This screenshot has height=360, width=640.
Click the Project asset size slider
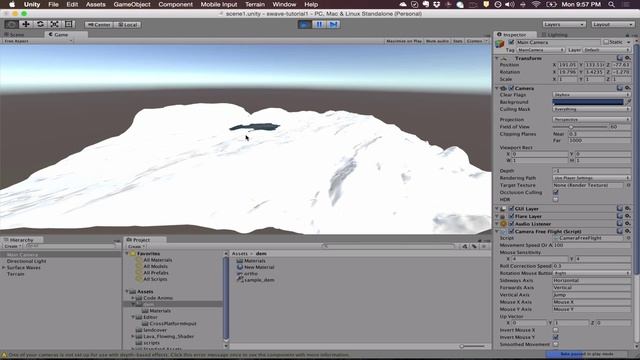473,346
